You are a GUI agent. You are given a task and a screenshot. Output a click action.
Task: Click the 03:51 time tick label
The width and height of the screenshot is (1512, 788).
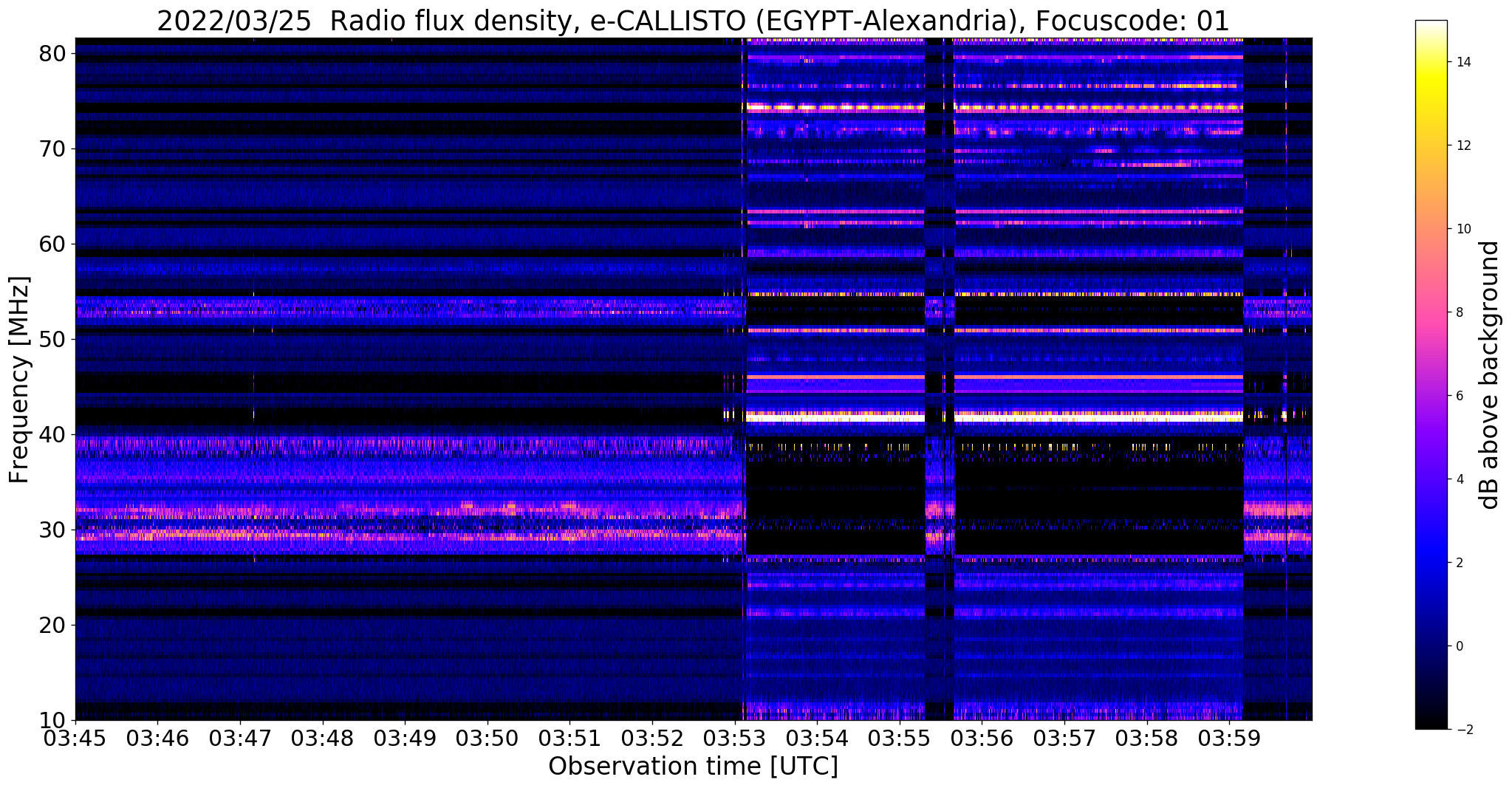click(x=569, y=739)
